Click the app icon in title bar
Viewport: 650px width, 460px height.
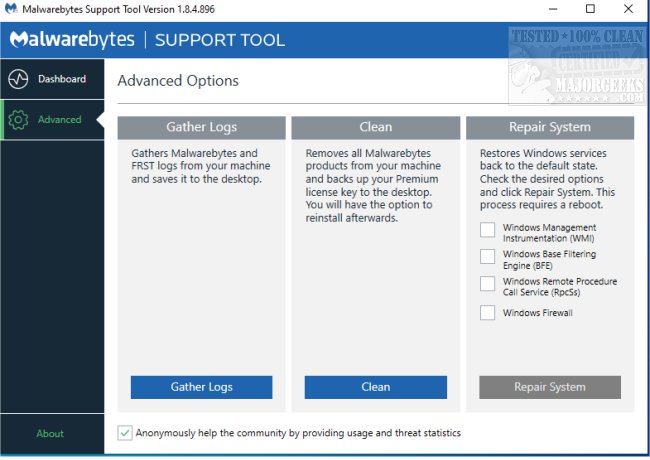tap(12, 9)
